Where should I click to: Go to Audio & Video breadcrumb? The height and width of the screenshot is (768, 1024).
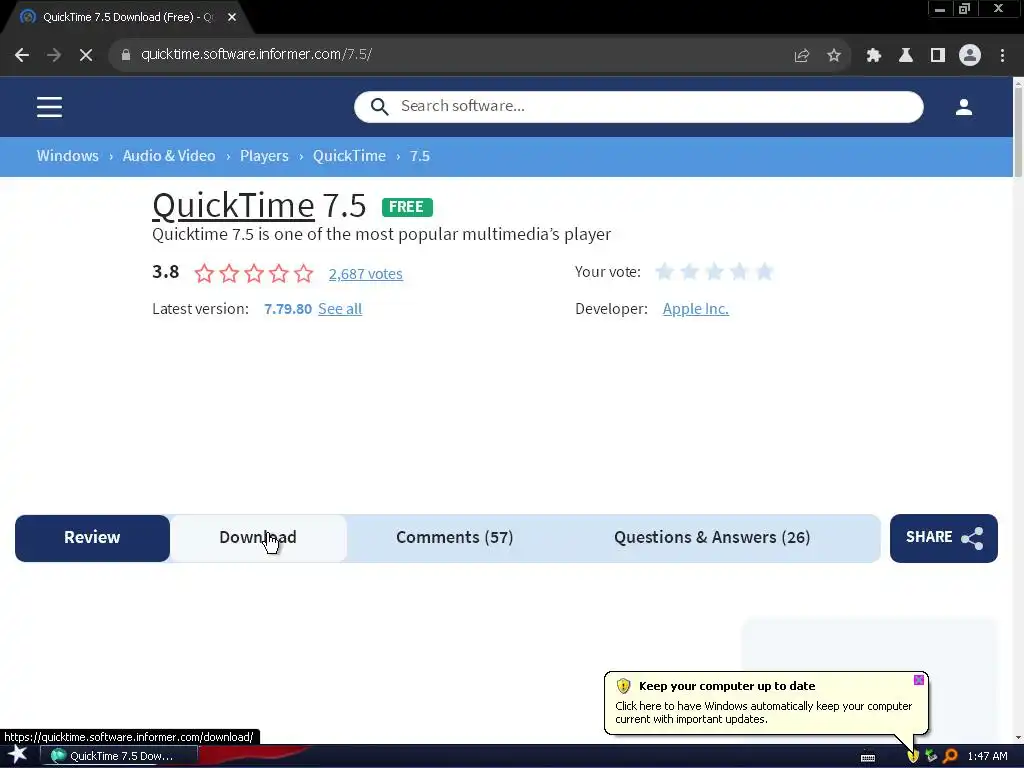pyautogui.click(x=169, y=156)
